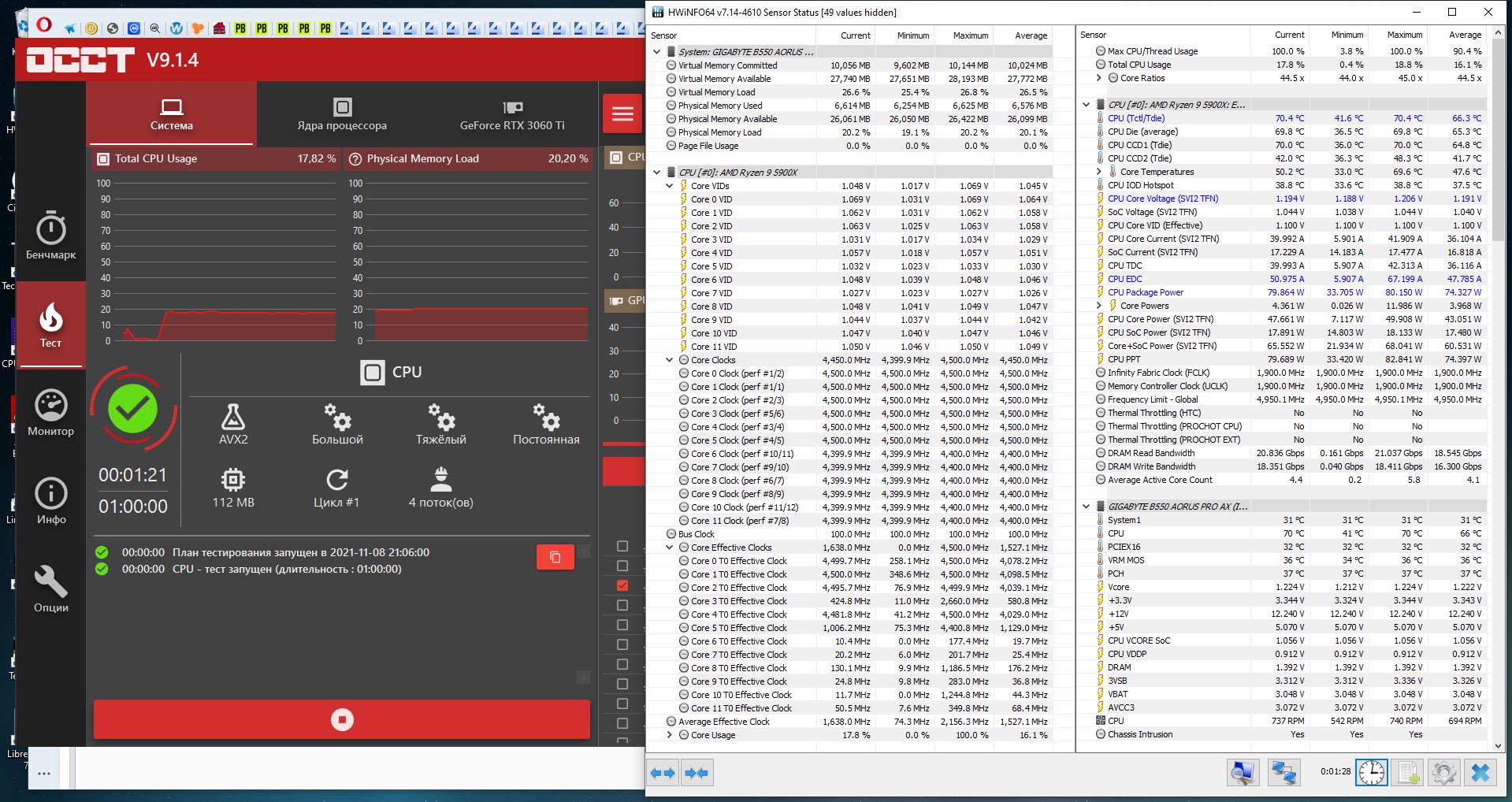The height and width of the screenshot is (802, 1512).
Task: Switch to the GeForce RTX 3060 Ti tab
Action: coord(512,113)
